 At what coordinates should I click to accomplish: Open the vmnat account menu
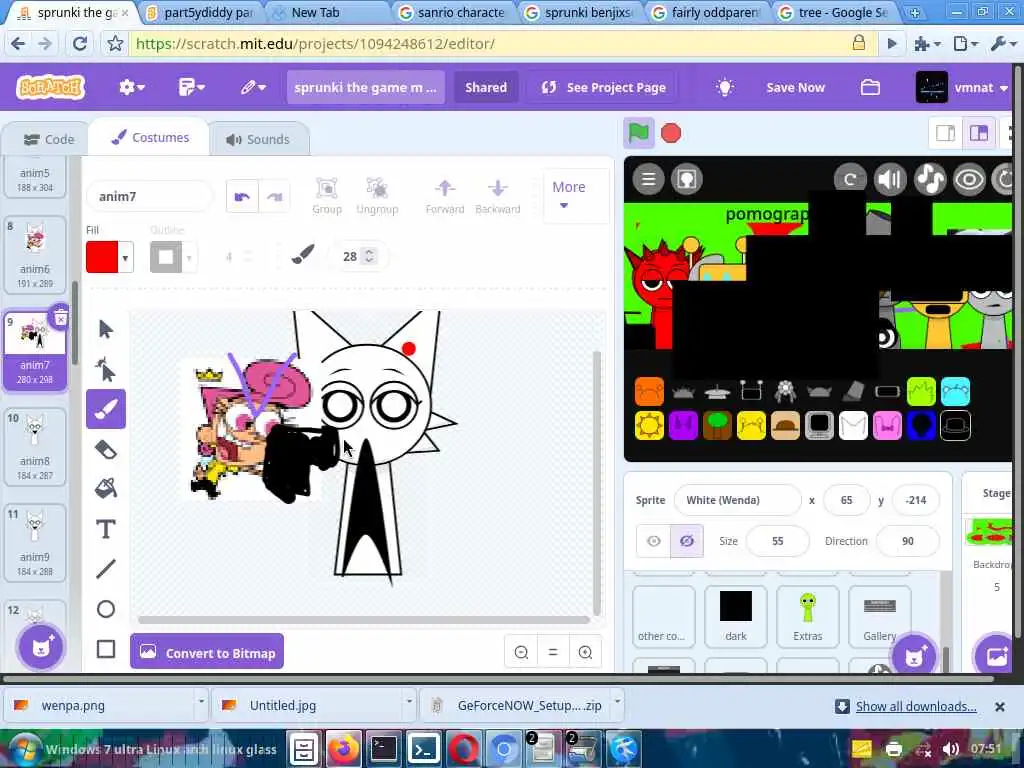click(962, 87)
